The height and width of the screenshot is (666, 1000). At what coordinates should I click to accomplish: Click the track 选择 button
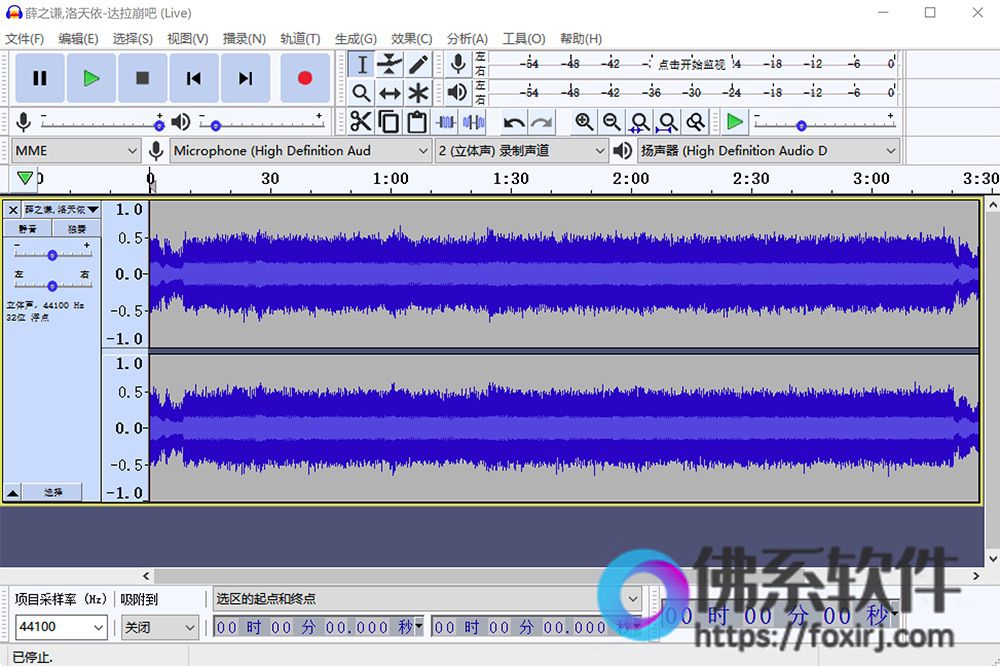[52, 492]
